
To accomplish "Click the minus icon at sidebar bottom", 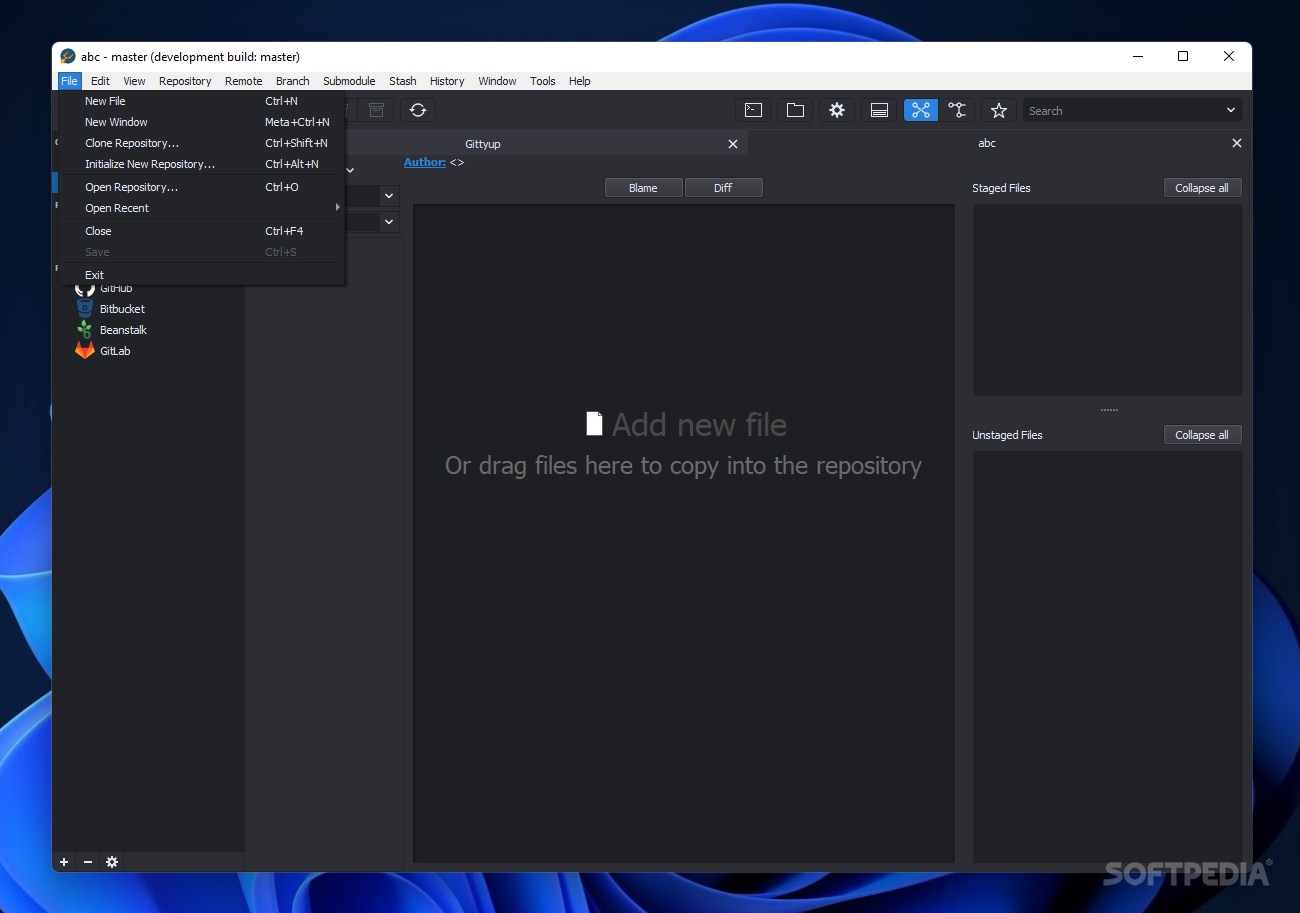I will tap(88, 862).
